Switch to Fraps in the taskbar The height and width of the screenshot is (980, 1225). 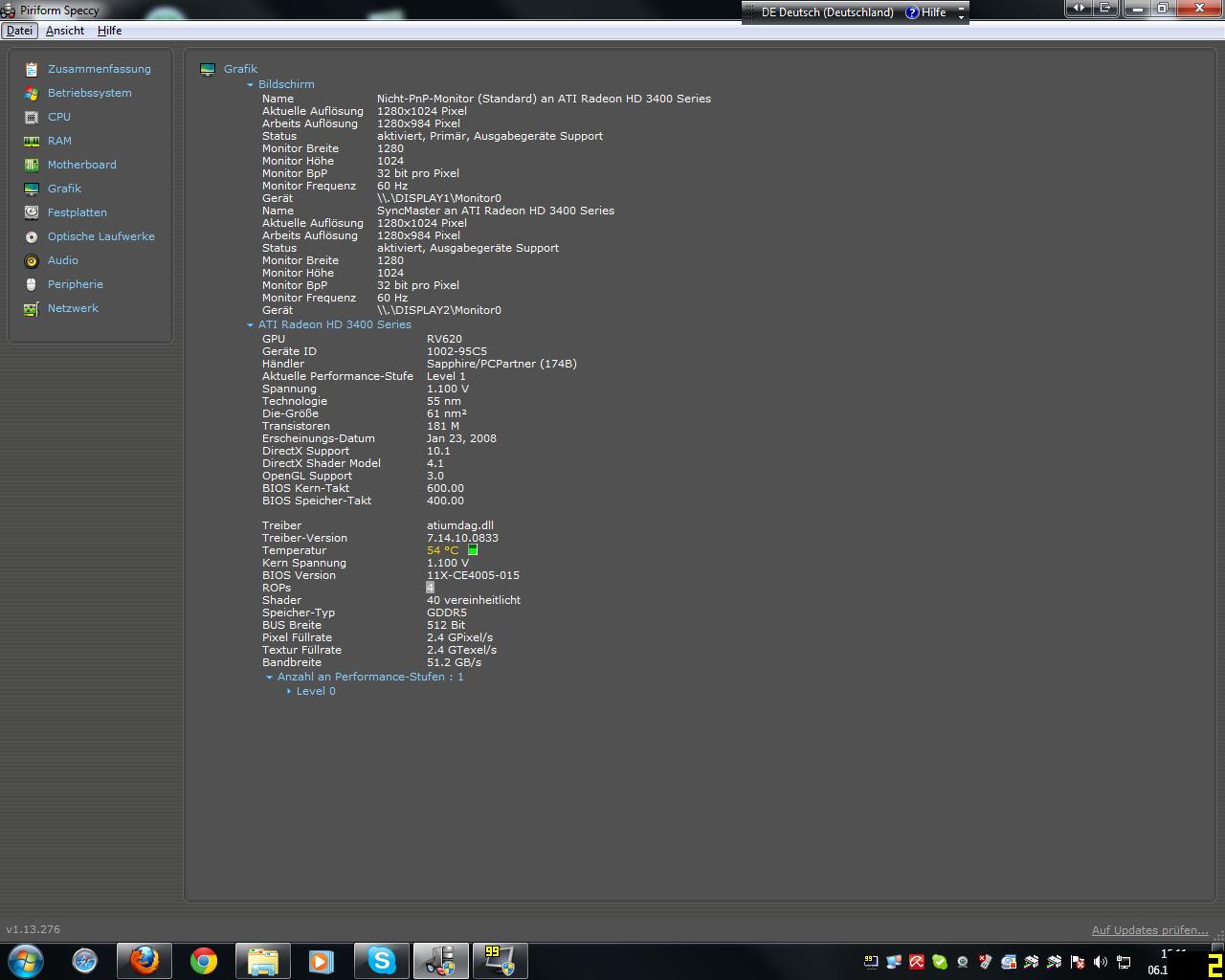tap(501, 961)
